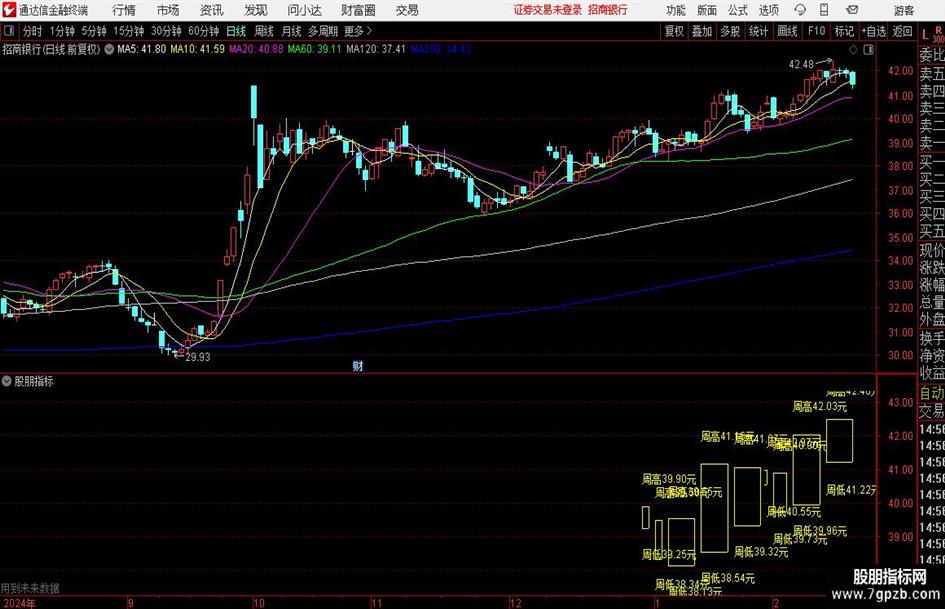Toggle the side panel icon at the chart's top right
The image size is (945, 609).
click(868, 49)
